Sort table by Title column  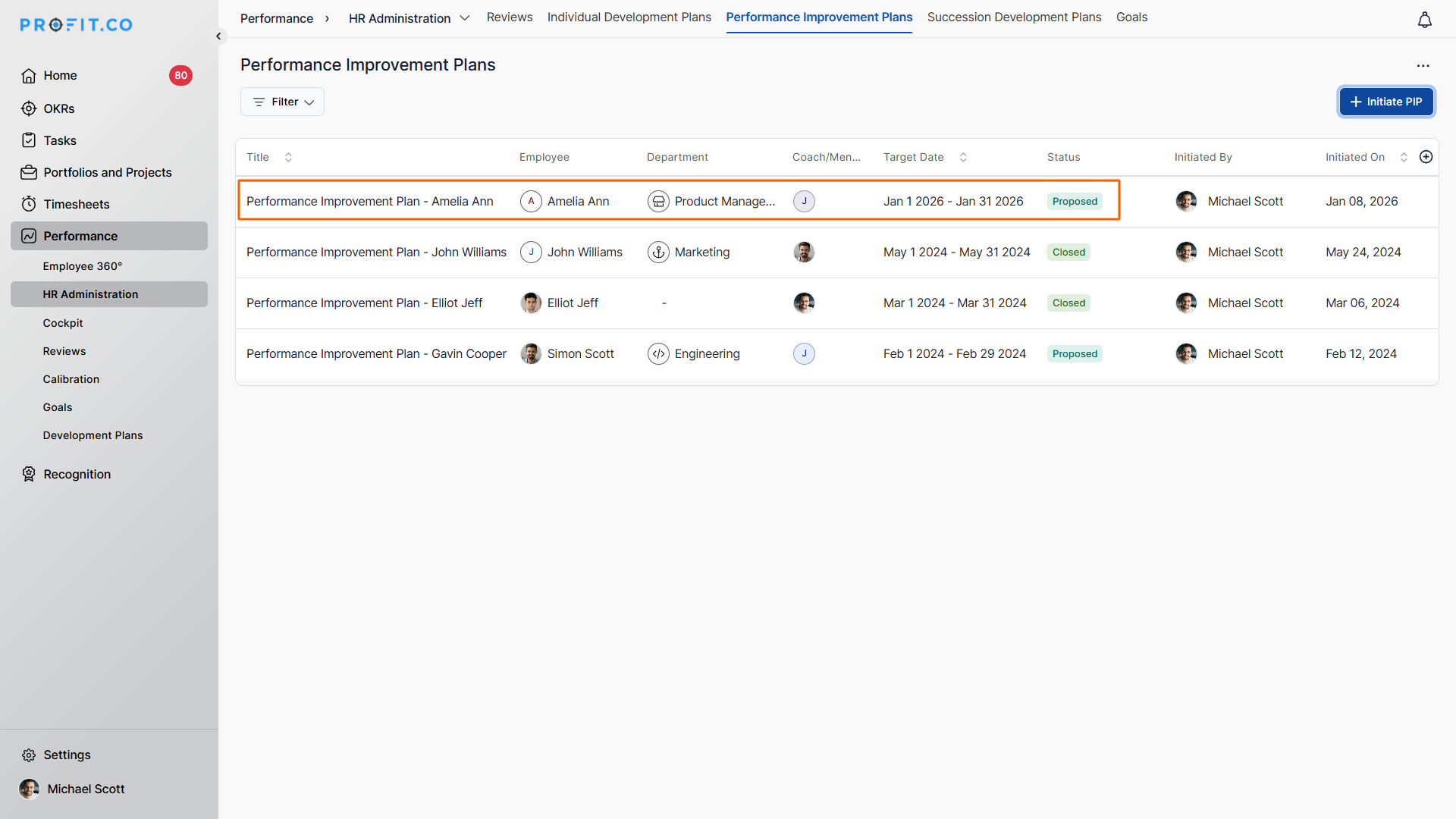(x=288, y=157)
